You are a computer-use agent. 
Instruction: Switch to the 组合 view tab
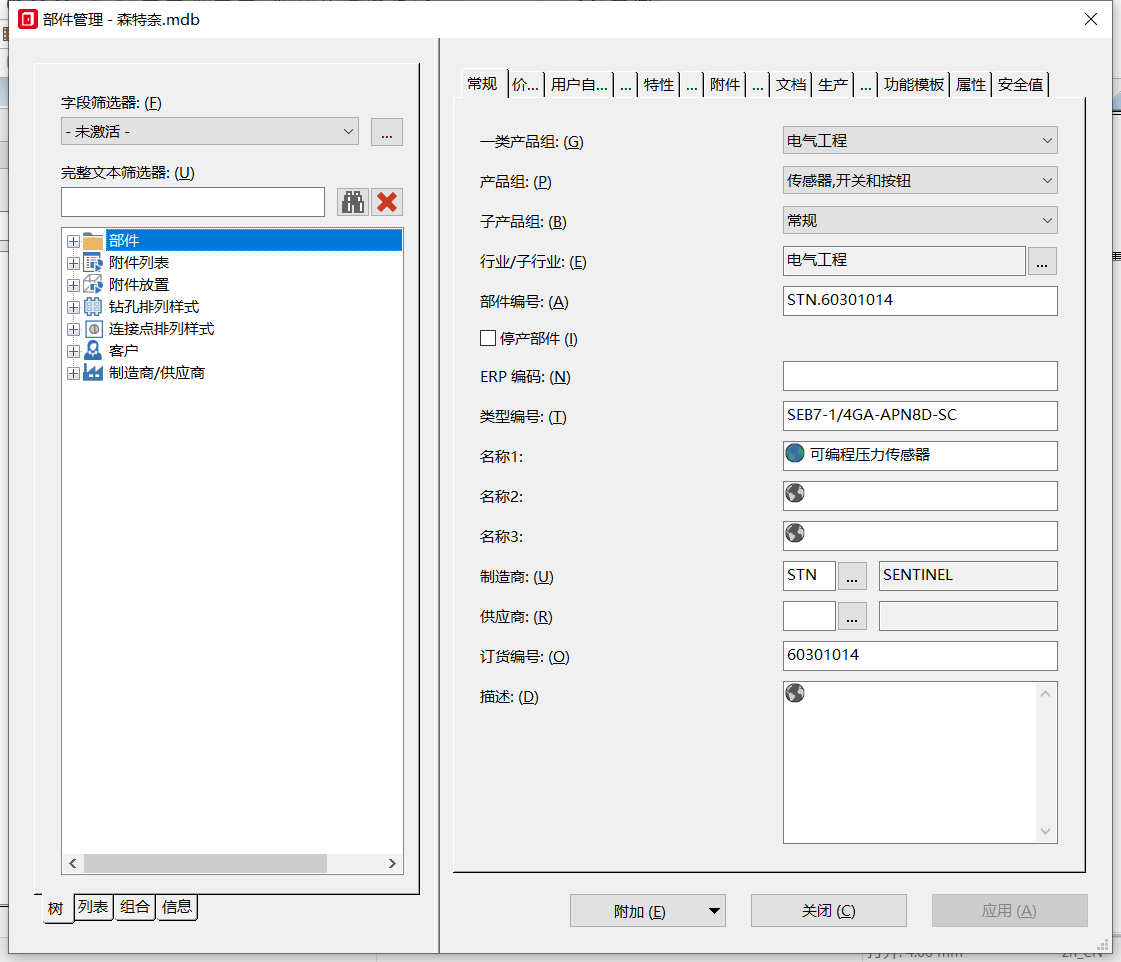(x=135, y=907)
